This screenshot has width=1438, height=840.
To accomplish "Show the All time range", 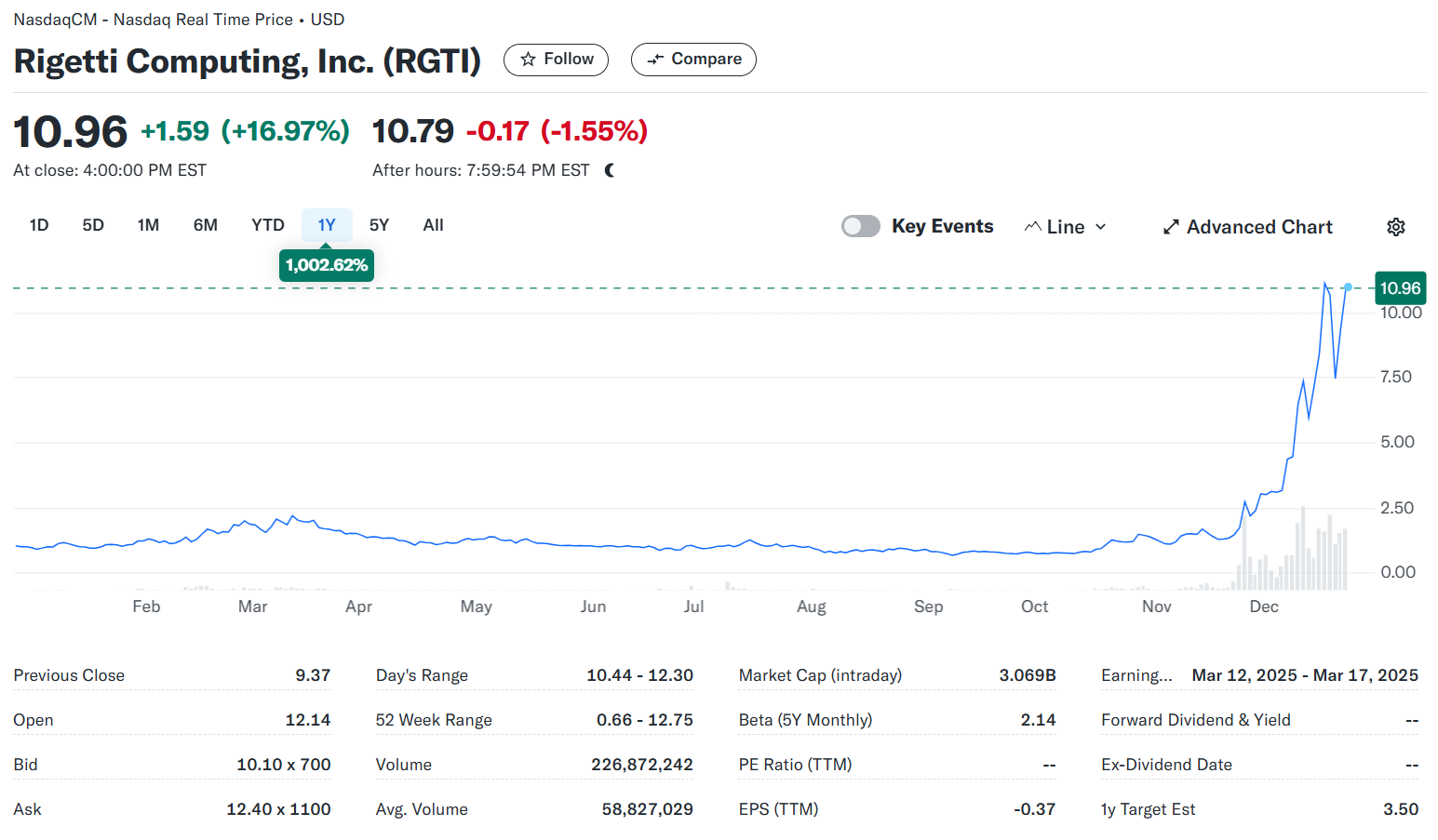I will (x=433, y=225).
